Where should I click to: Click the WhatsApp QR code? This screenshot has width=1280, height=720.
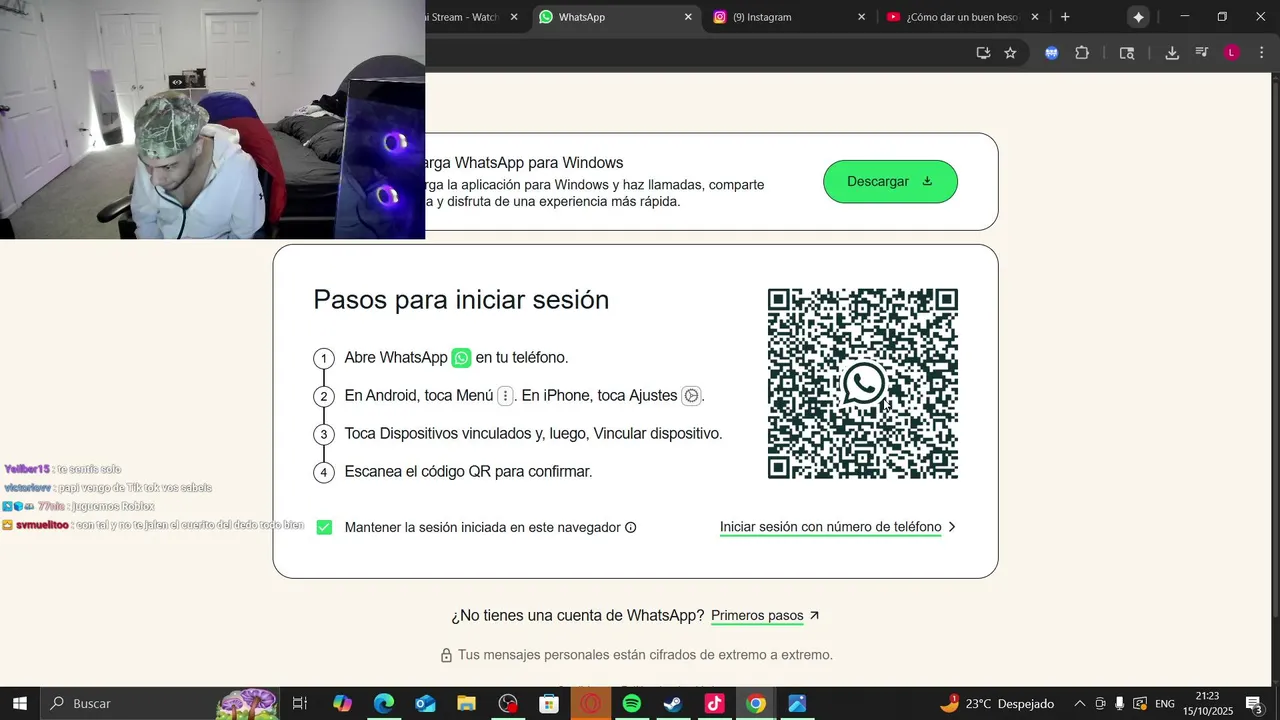click(862, 384)
